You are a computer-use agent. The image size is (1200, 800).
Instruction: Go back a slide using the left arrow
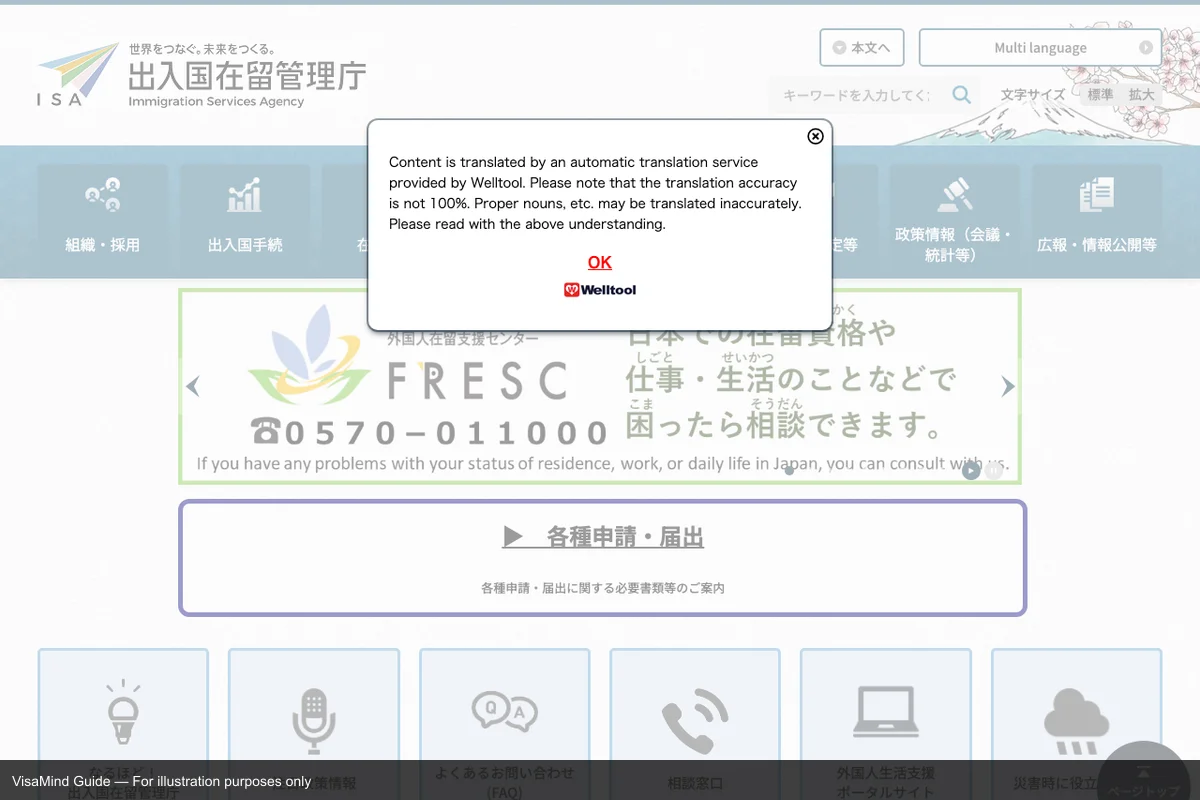point(193,386)
